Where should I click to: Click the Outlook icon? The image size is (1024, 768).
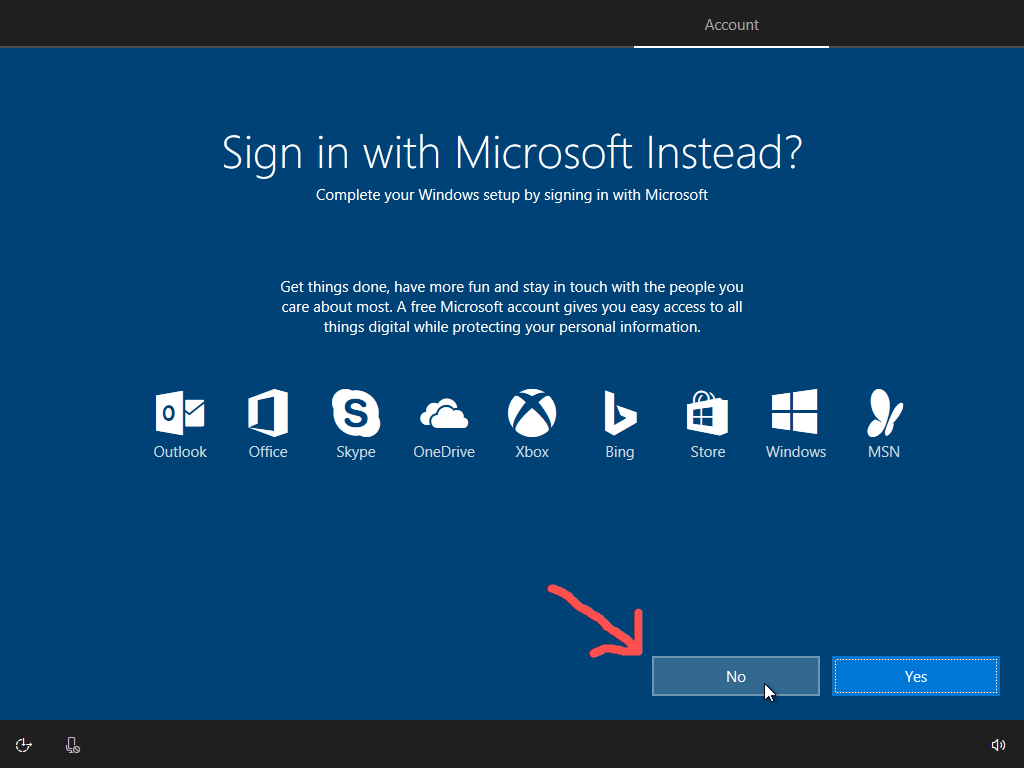click(180, 413)
